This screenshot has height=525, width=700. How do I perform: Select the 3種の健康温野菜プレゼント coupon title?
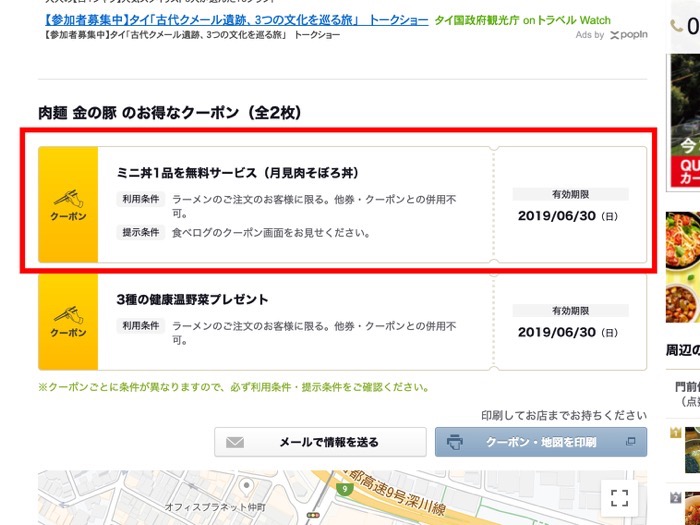(193, 299)
